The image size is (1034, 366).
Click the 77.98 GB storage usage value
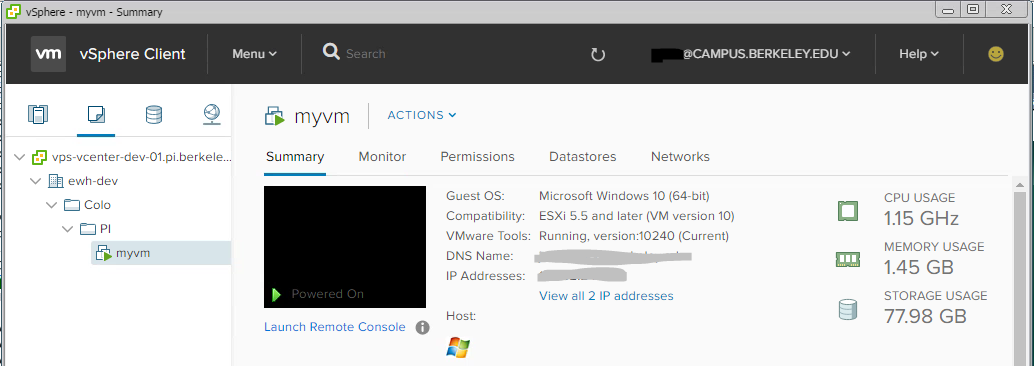[x=925, y=317]
